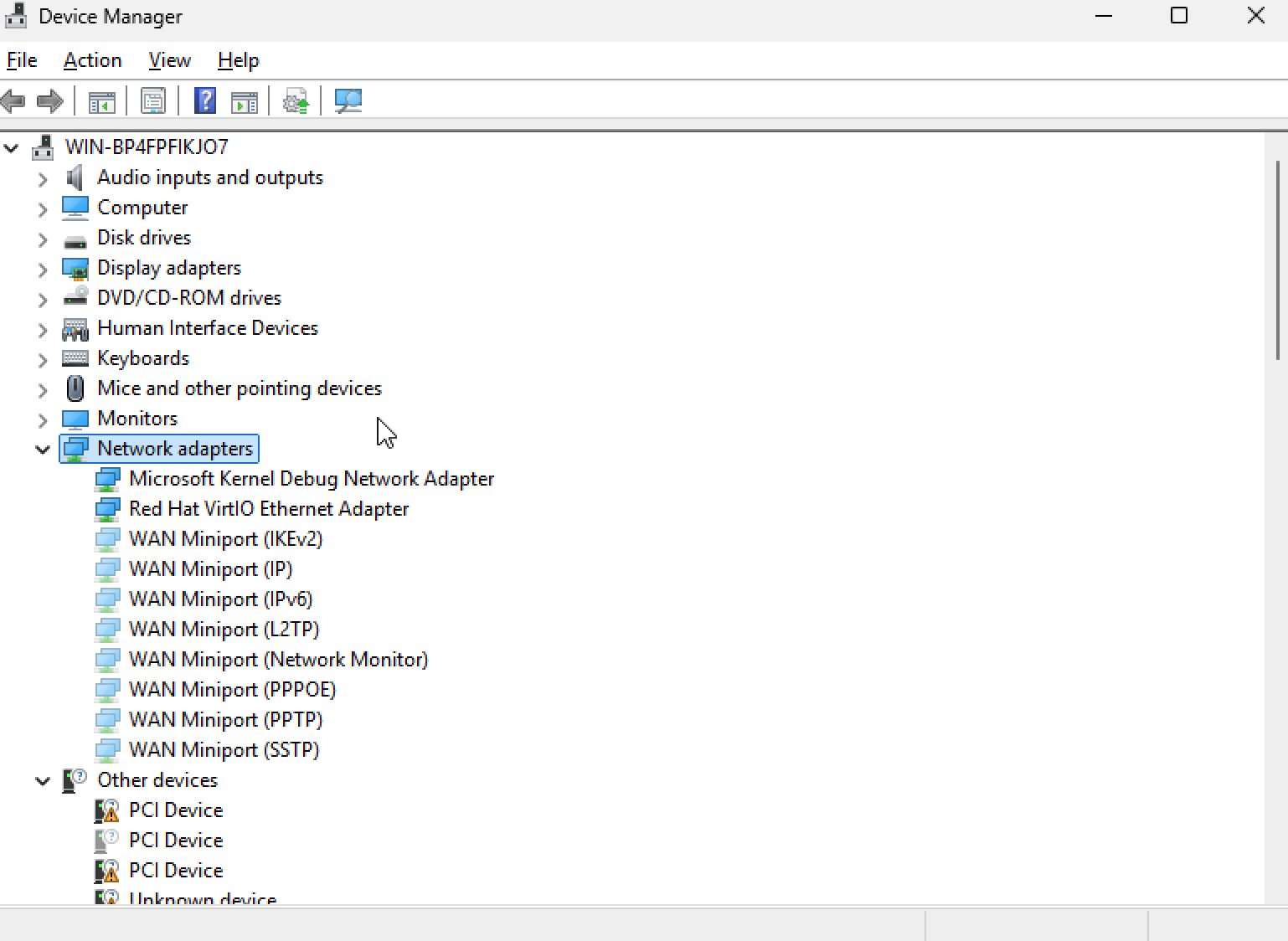This screenshot has width=1288, height=941.
Task: Expand Audio inputs and outputs
Action: (43, 178)
